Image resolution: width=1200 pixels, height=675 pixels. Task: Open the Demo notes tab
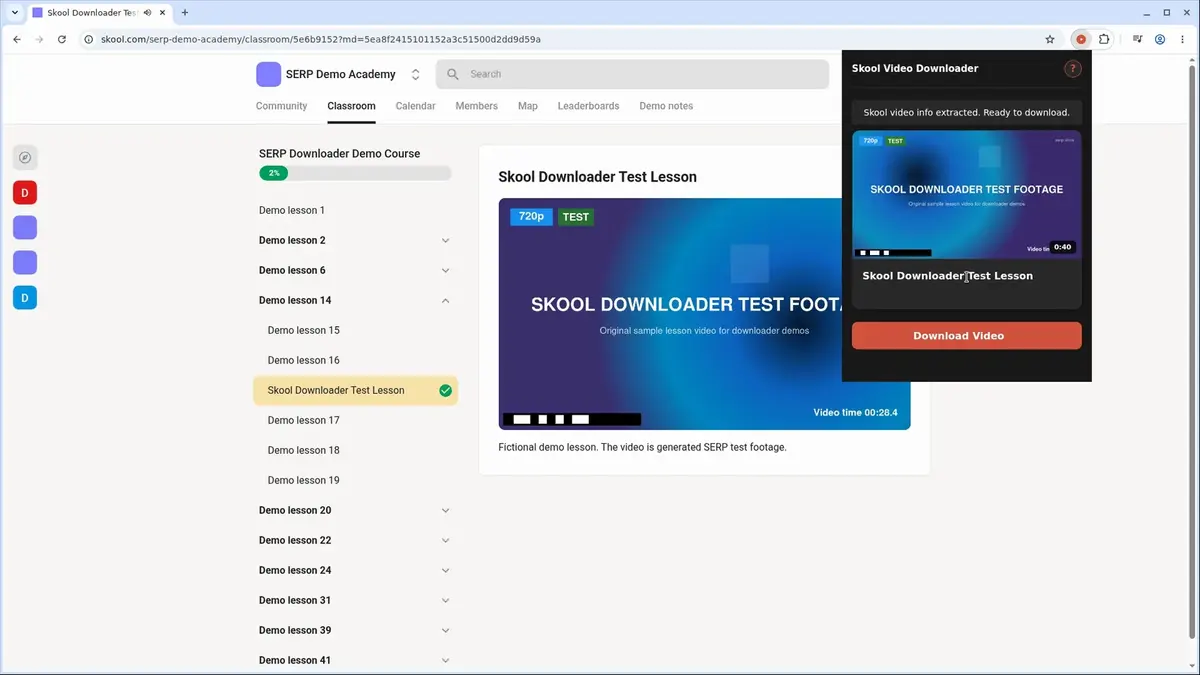point(666,106)
